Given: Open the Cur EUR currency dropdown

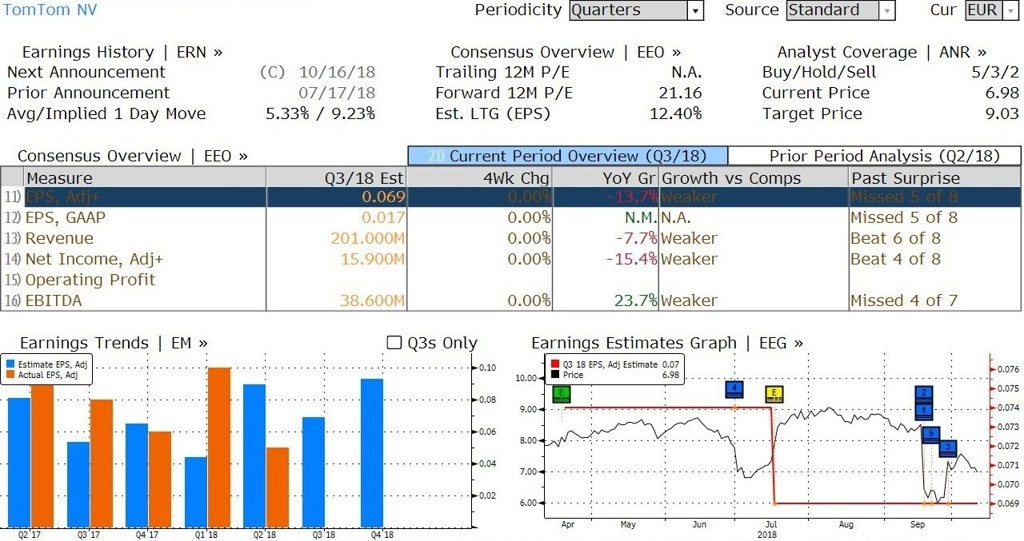Looking at the screenshot, I should [991, 10].
